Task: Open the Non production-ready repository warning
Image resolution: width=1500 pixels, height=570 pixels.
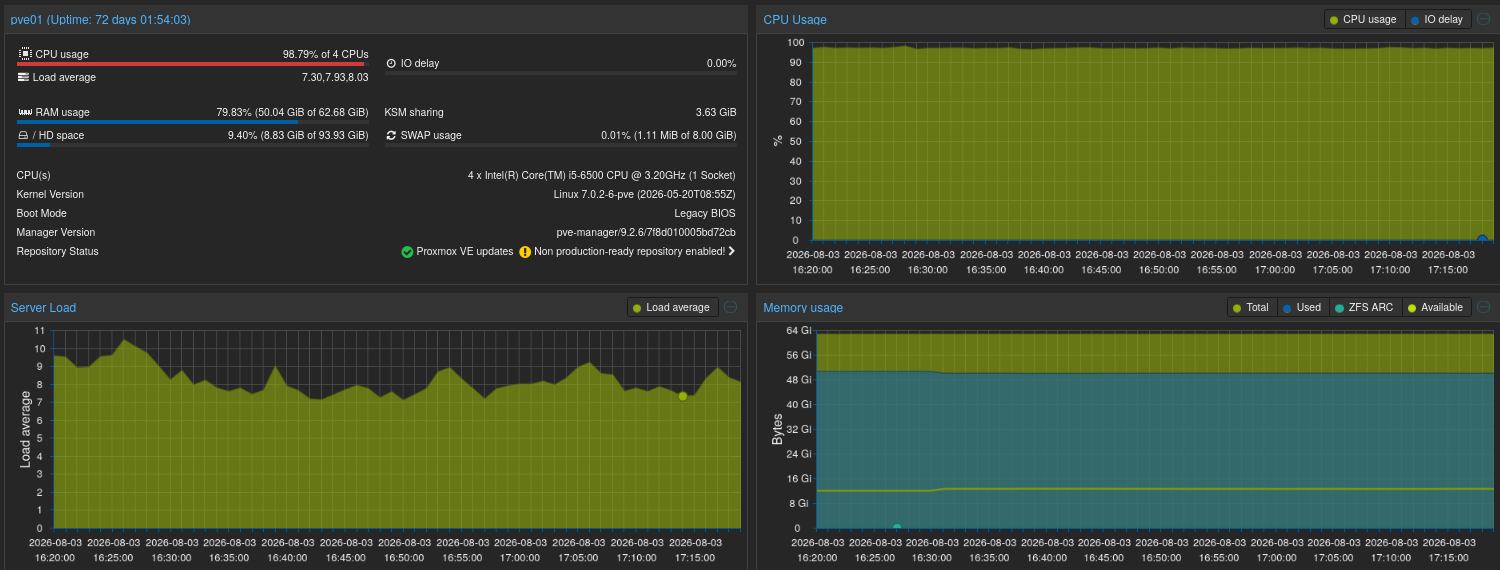Action: 629,252
